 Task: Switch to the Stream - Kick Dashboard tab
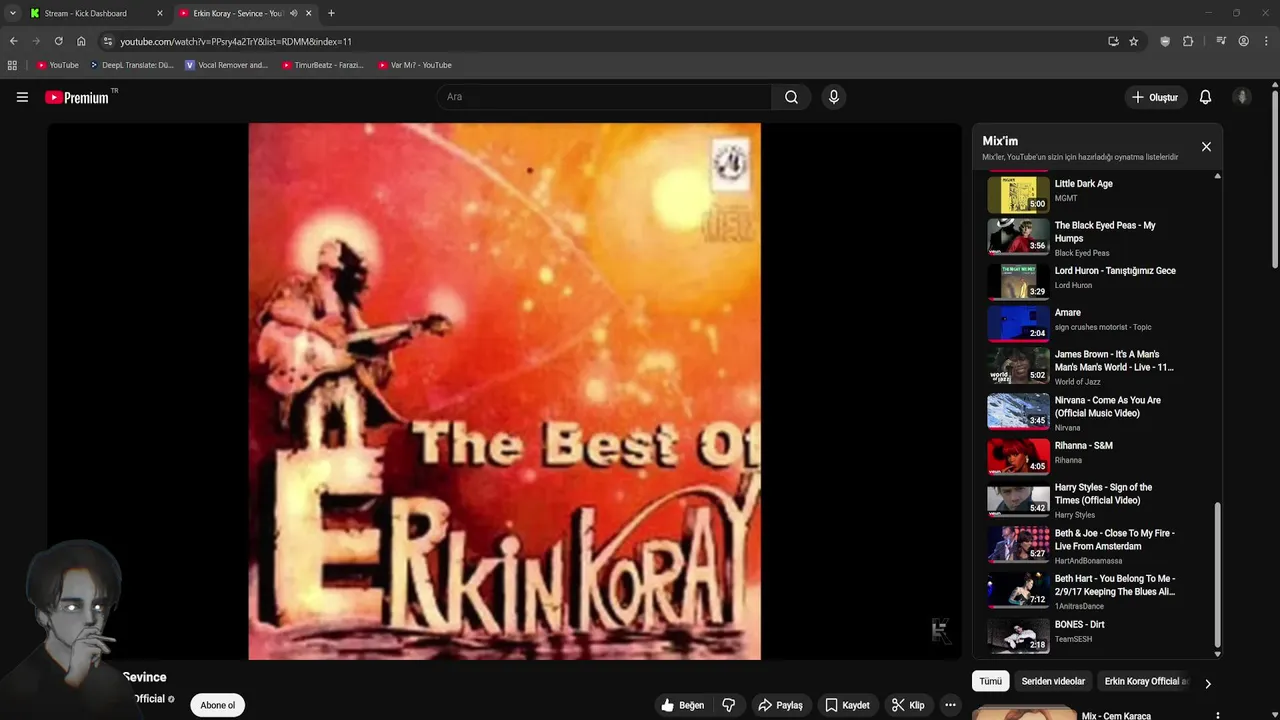click(x=95, y=13)
